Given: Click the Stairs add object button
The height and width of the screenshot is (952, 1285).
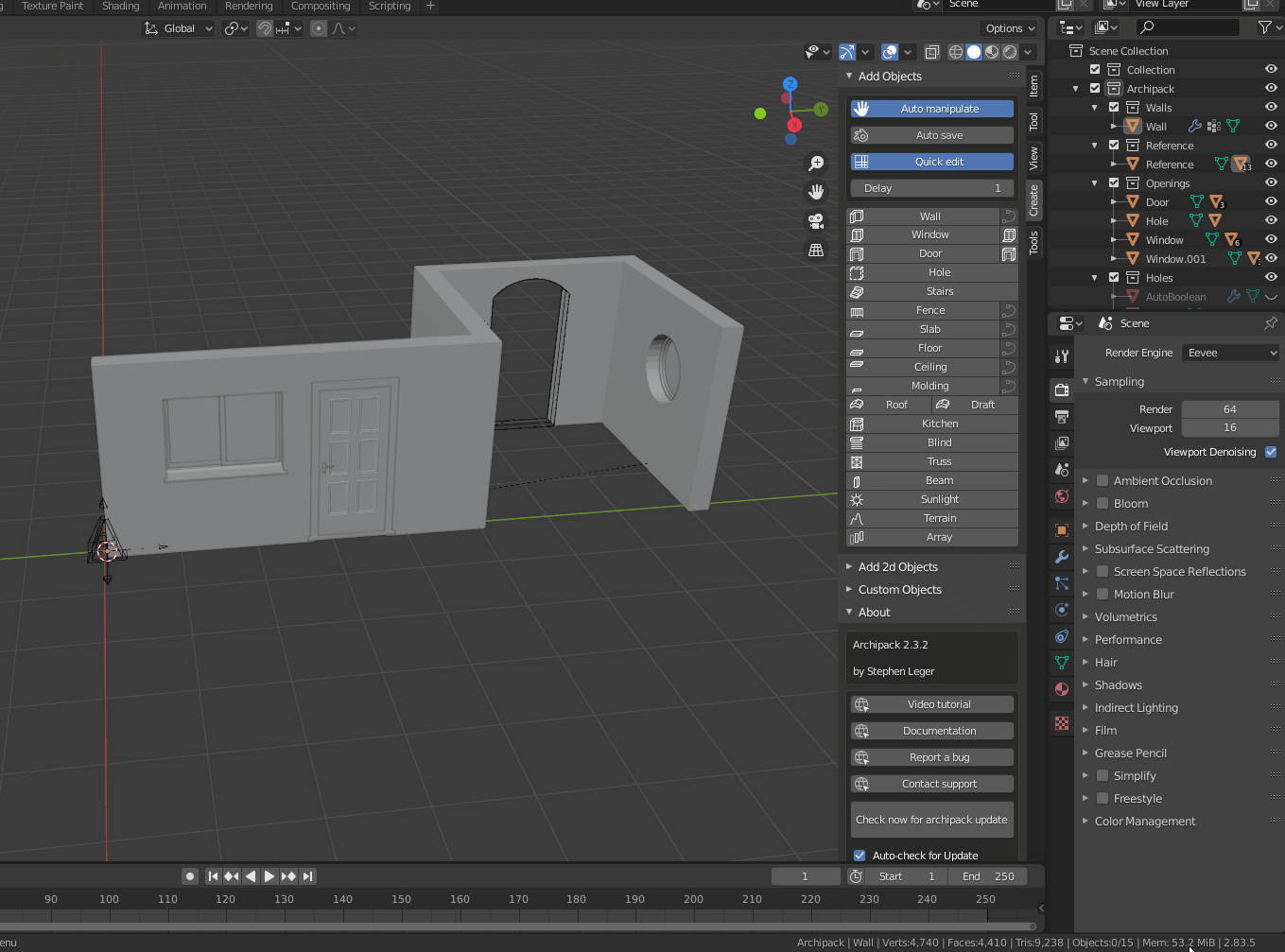Looking at the screenshot, I should click(x=932, y=291).
